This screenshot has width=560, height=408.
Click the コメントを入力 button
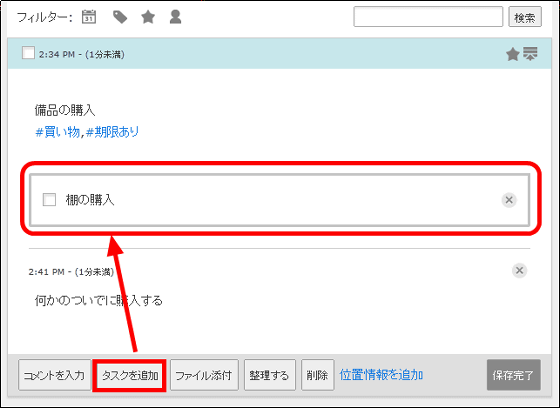54,375
